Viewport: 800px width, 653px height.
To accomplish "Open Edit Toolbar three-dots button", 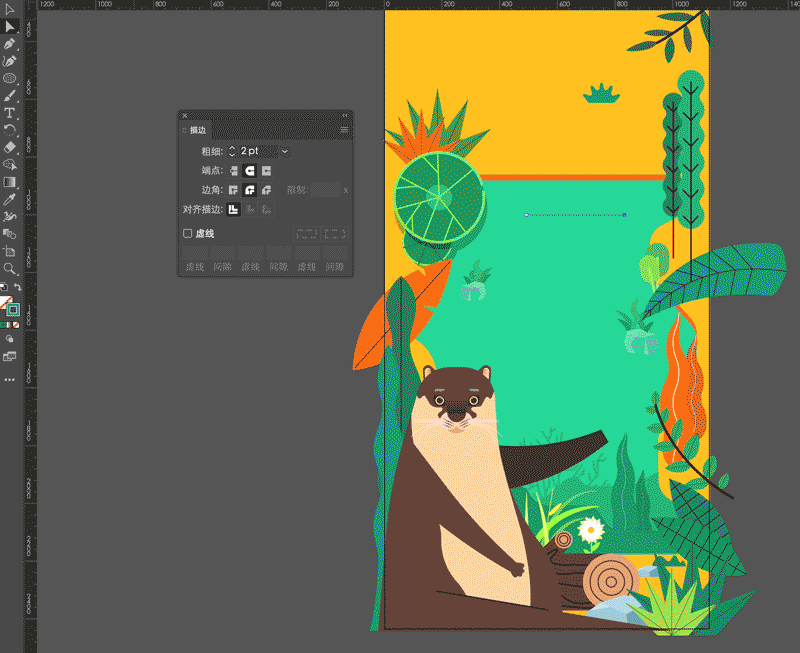I will point(9,380).
